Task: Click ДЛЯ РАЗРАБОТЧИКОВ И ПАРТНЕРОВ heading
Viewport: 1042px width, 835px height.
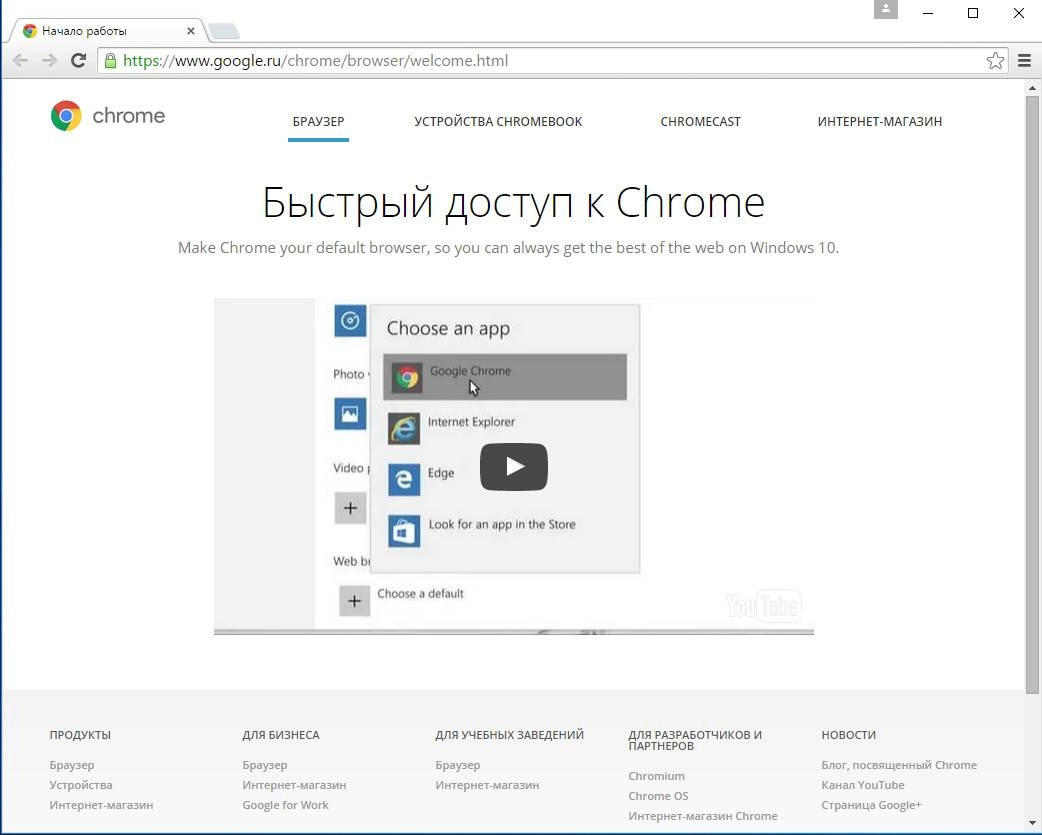Action: (x=694, y=740)
